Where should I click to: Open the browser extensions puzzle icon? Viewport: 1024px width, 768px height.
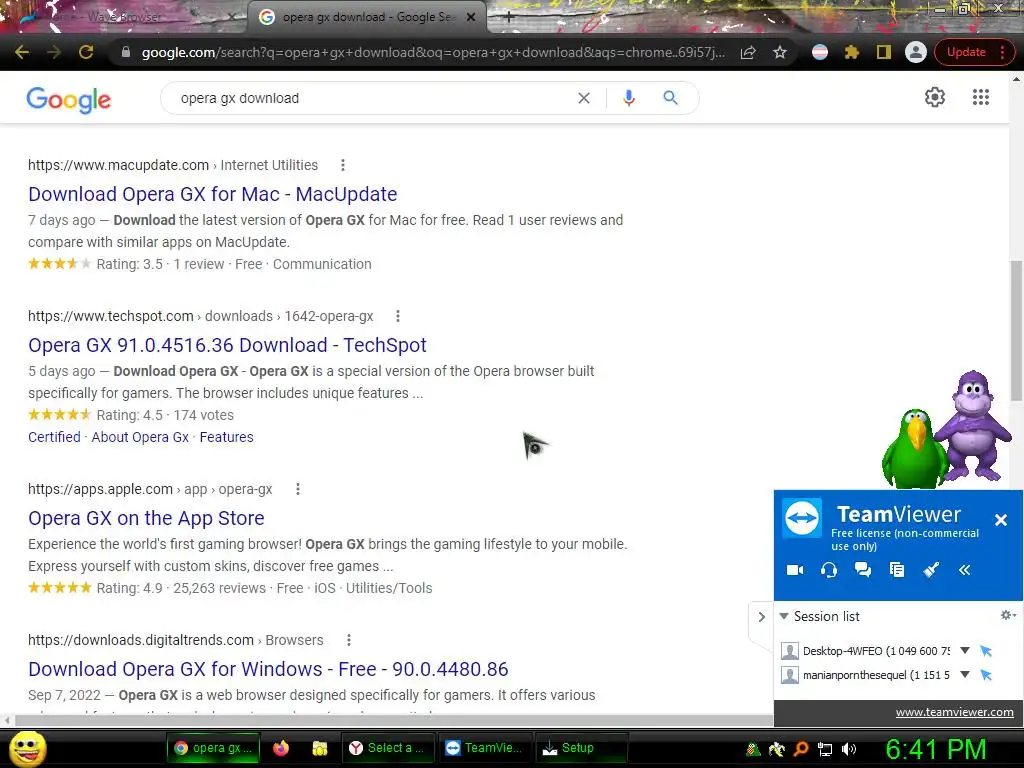pyautogui.click(x=852, y=52)
